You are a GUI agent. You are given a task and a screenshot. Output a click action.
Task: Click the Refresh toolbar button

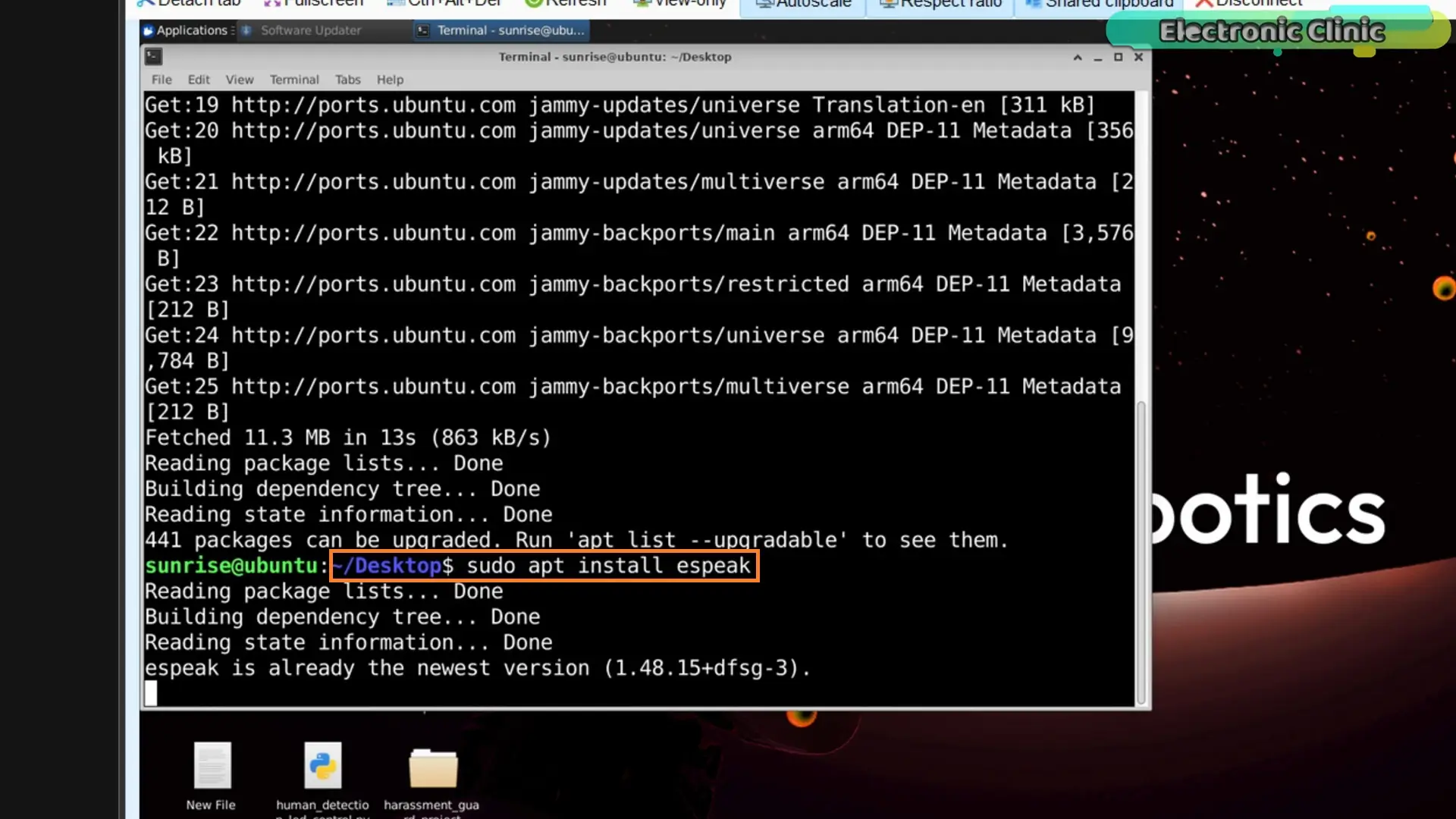pos(566,4)
